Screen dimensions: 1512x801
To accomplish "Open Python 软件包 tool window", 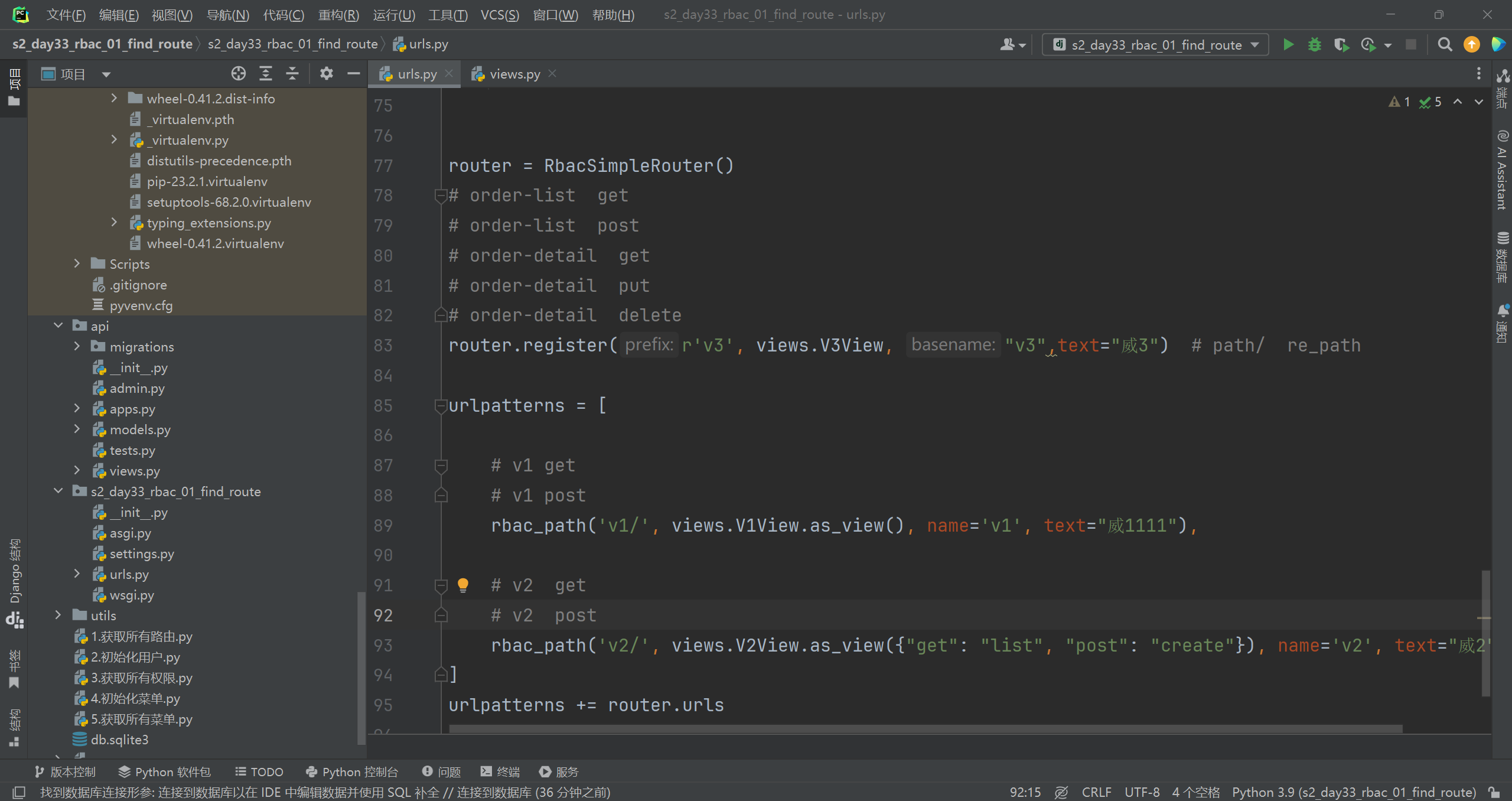I will coord(164,771).
